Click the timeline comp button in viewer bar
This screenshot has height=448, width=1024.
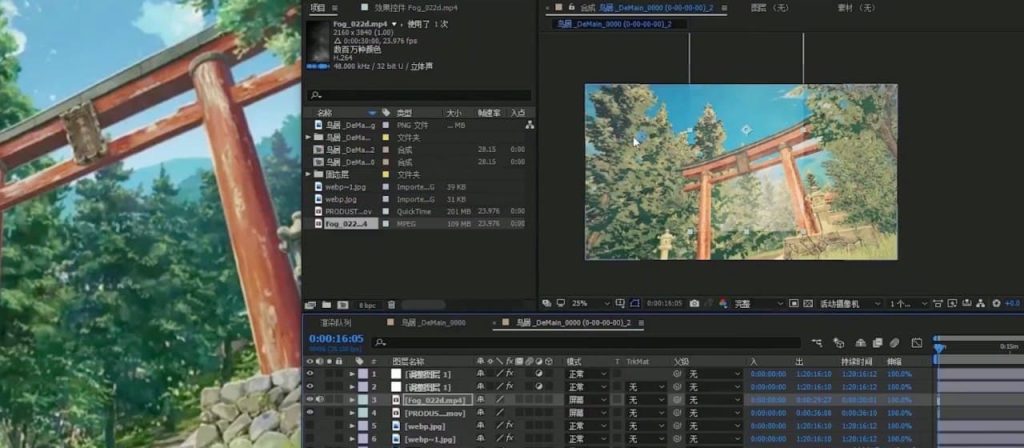(967, 304)
